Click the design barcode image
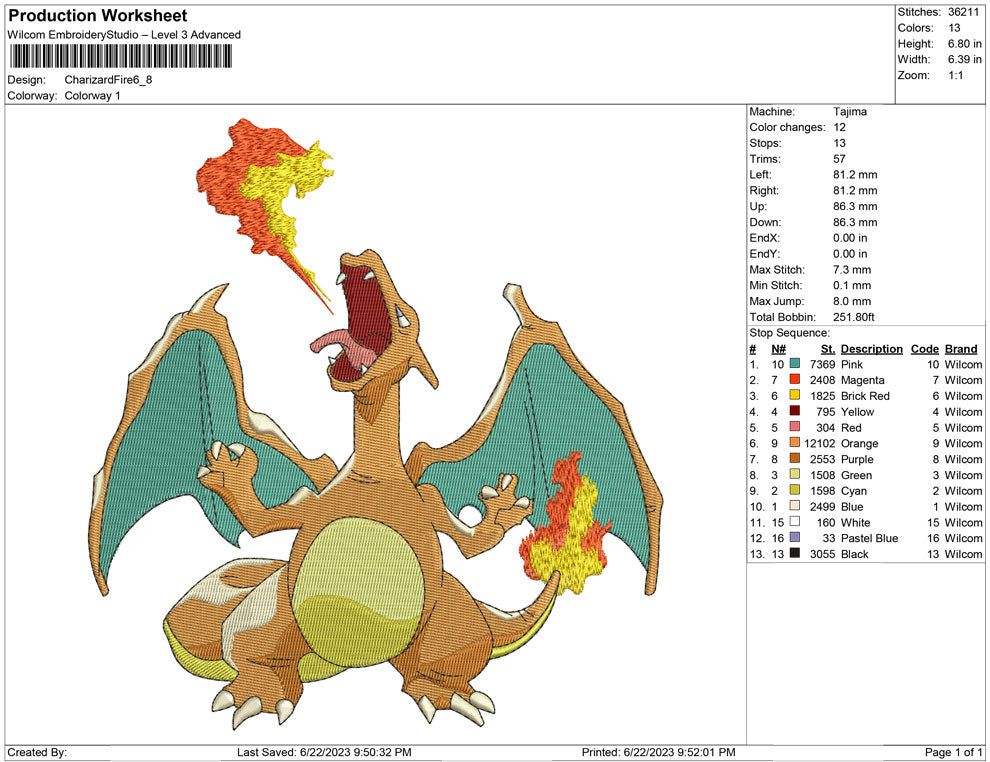Screen dimensions: 990x762 click(x=120, y=57)
